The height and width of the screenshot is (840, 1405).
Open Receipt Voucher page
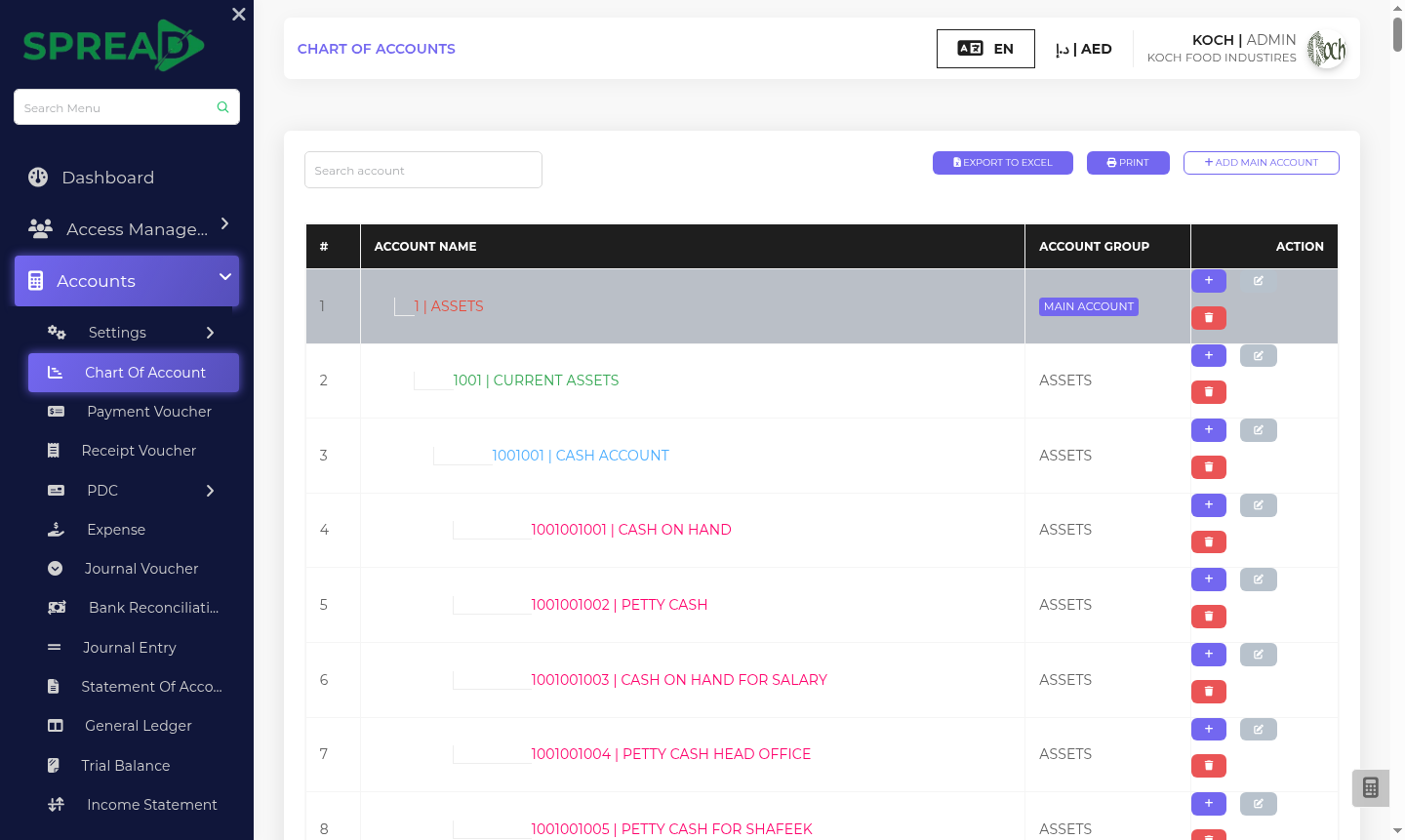click(134, 451)
